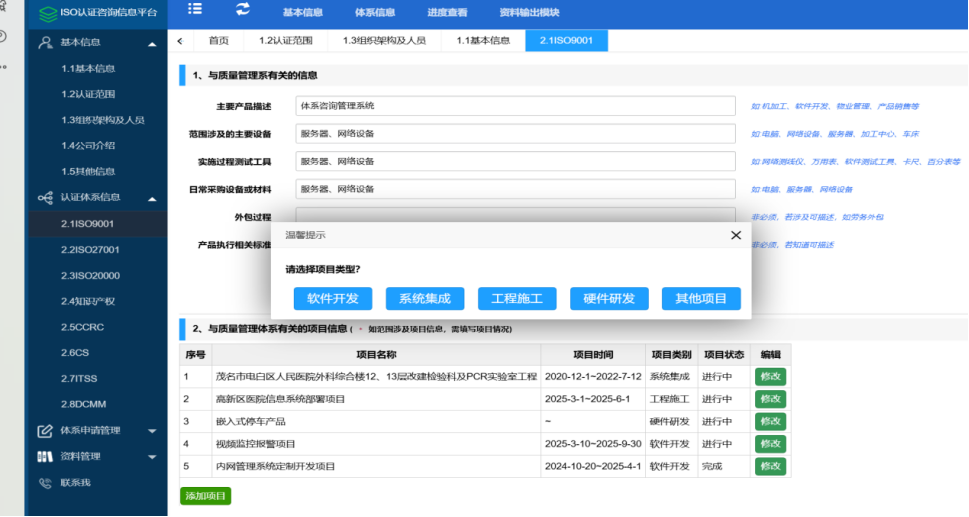Screen dimensions: 969x517
Task: Click the 视频监控报警项目 name cell
Action: [x=376, y=444]
